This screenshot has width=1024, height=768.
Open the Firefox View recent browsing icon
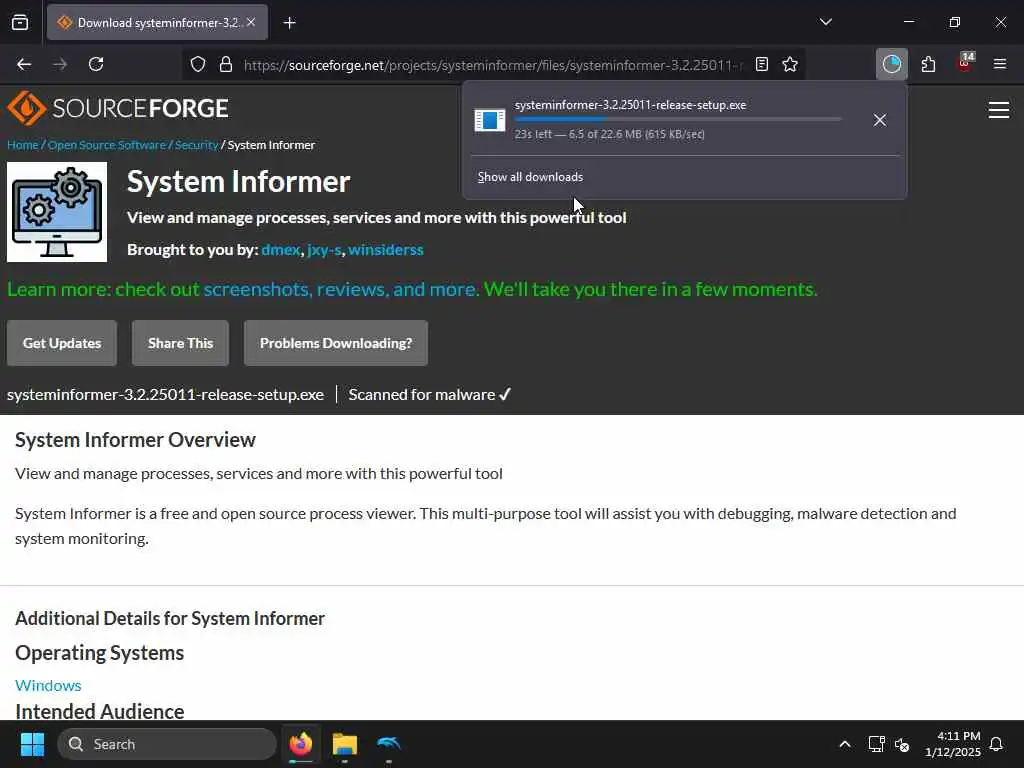(x=20, y=23)
